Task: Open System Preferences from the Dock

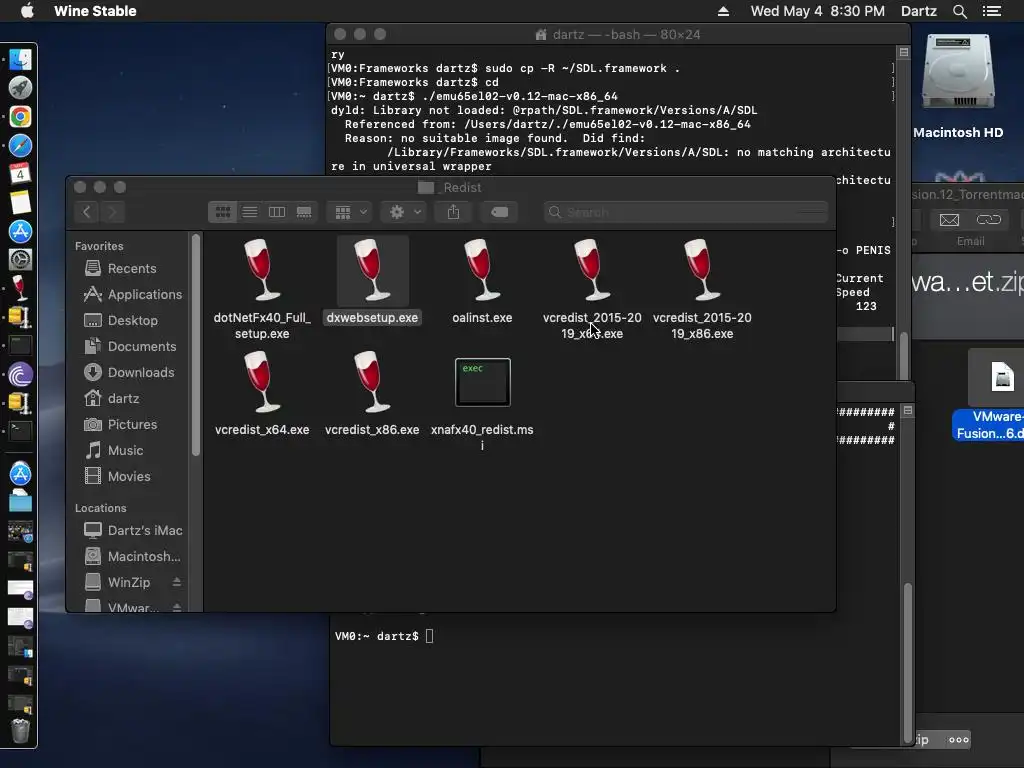Action: (20, 260)
